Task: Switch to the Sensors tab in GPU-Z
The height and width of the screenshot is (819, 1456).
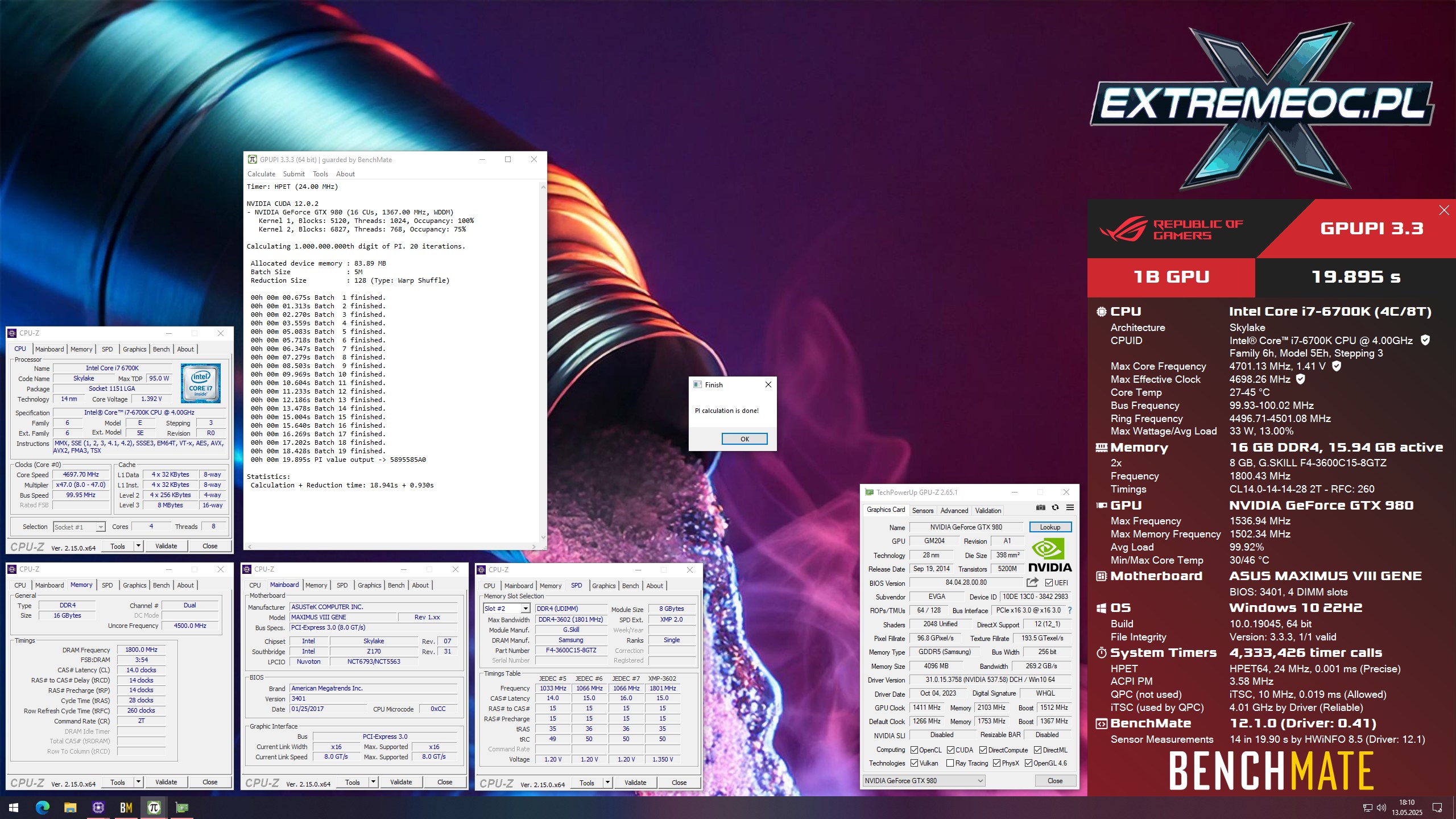Action: (x=923, y=511)
